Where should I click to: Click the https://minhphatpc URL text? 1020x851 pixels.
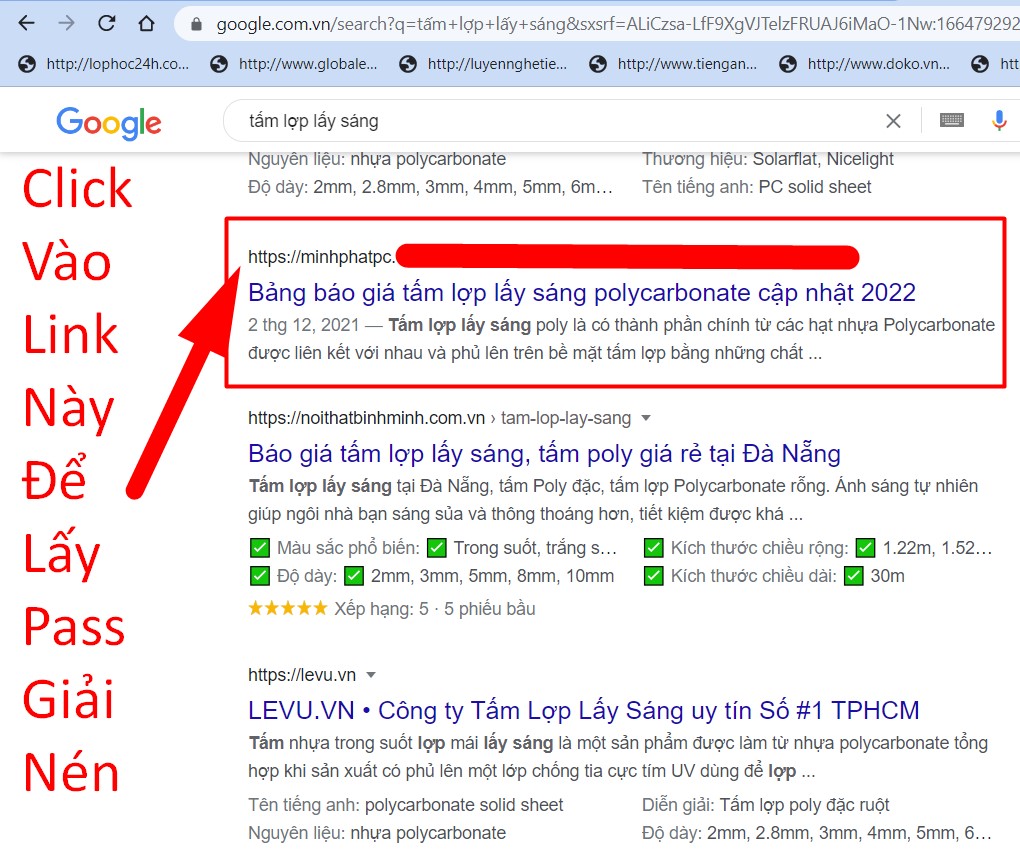321,257
